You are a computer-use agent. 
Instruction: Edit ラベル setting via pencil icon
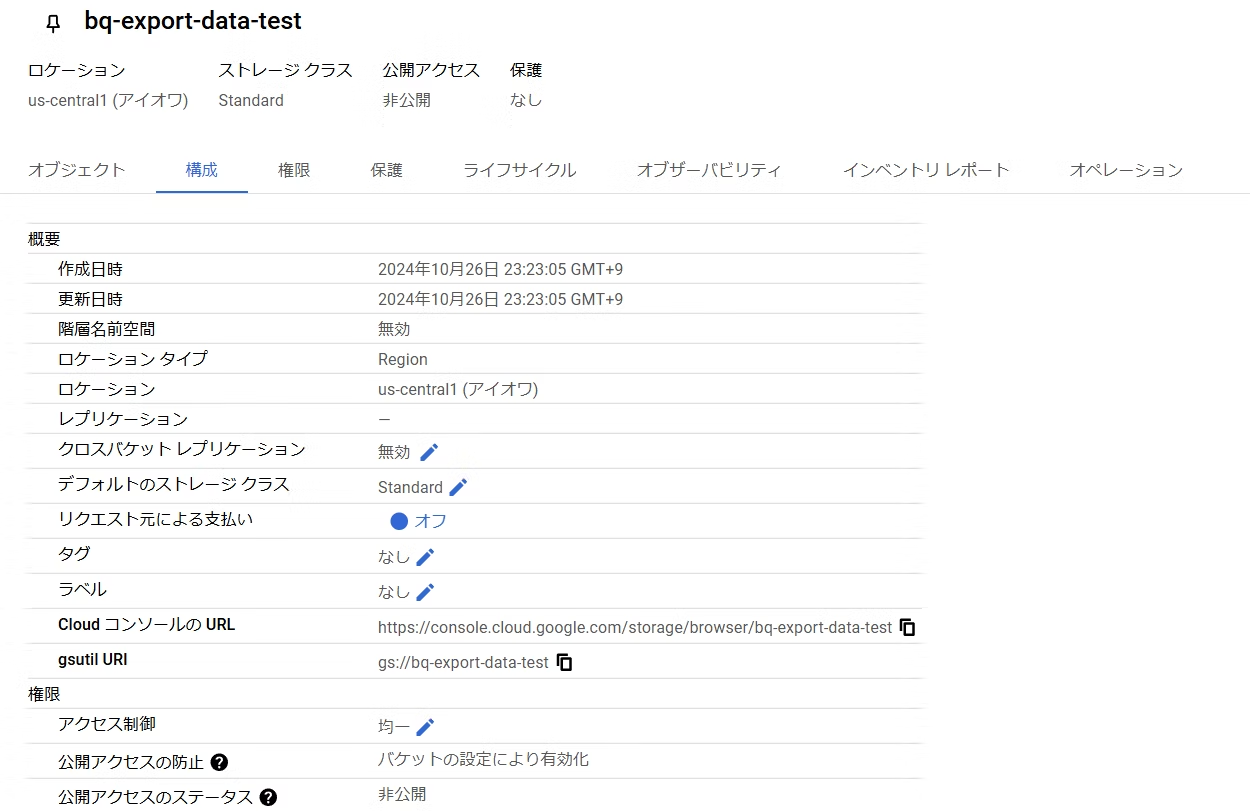pyautogui.click(x=423, y=591)
